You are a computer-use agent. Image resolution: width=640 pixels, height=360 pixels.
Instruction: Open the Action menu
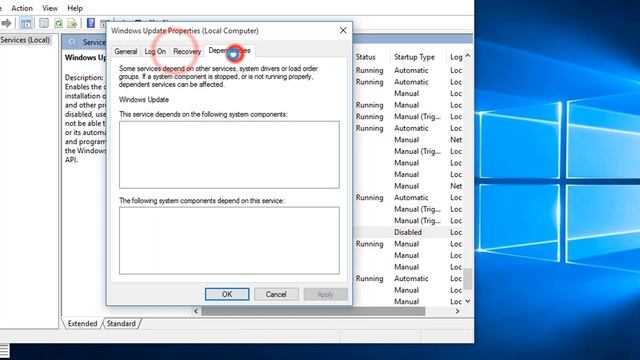coord(22,8)
